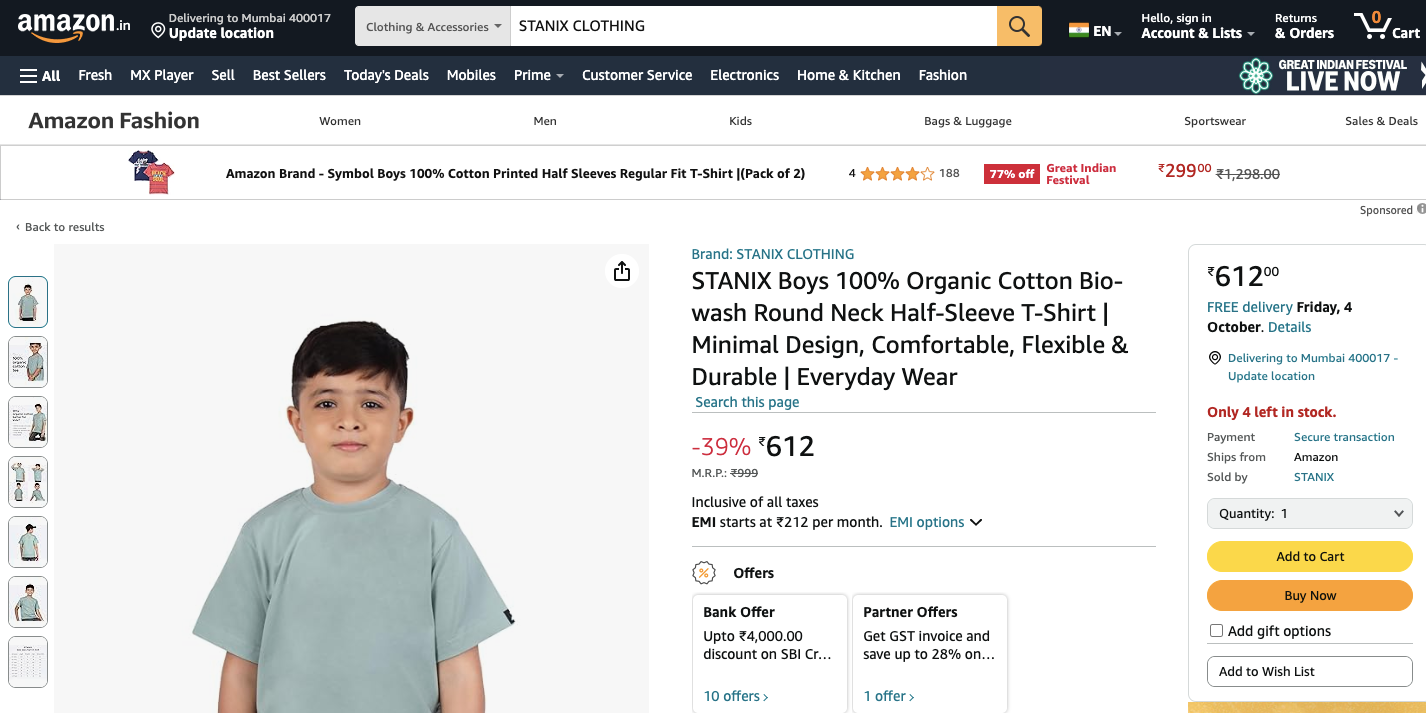The image size is (1426, 713).
Task: Open the 10 offers bank offer link
Action: [x=735, y=696]
